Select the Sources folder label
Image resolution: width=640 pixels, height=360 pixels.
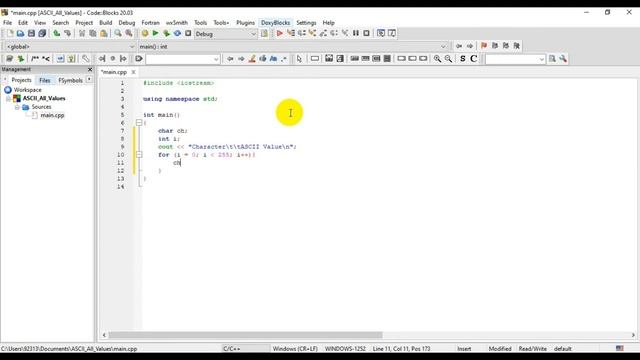tap(41, 107)
